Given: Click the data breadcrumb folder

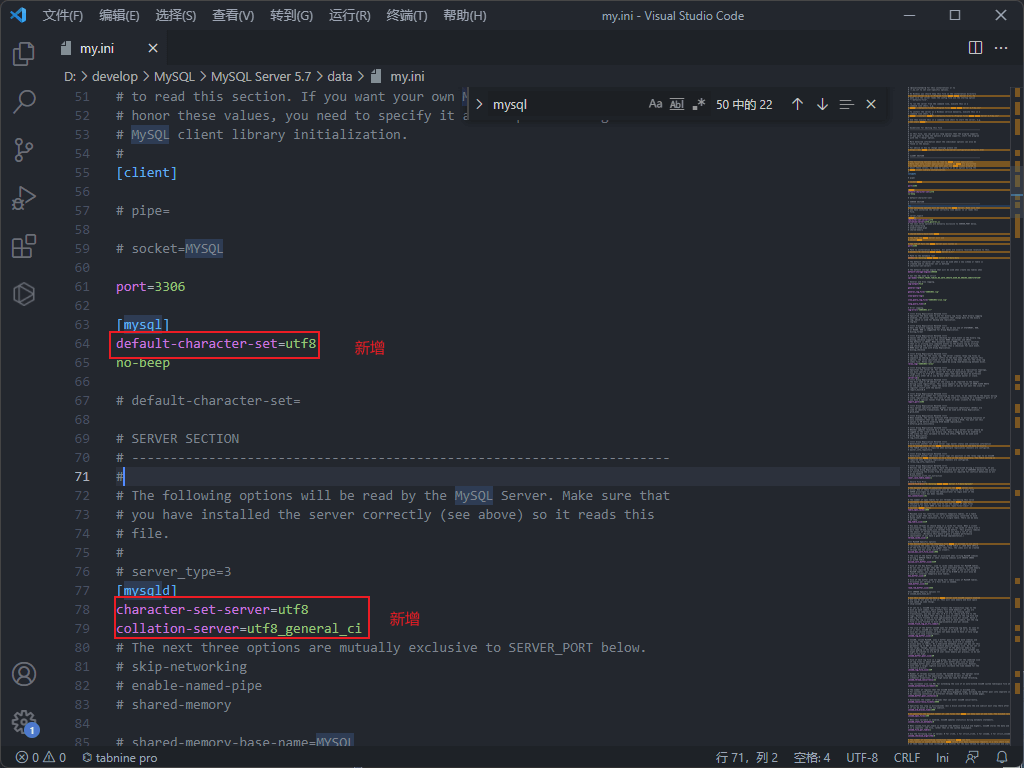Looking at the screenshot, I should point(340,76).
